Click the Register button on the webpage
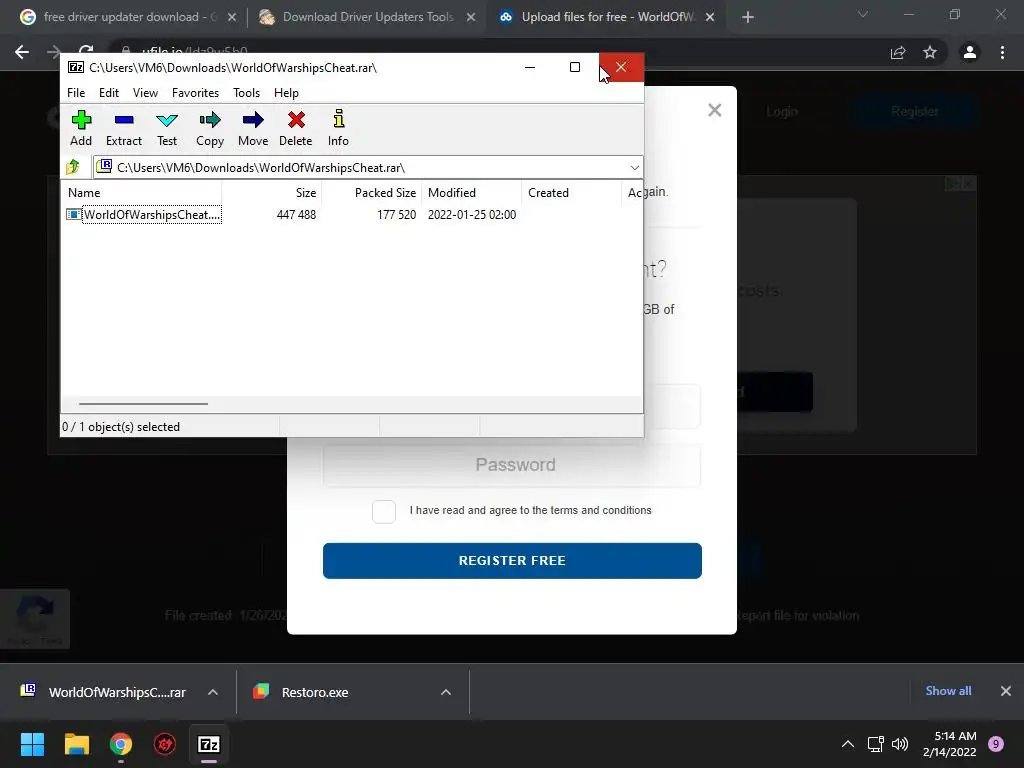This screenshot has height=768, width=1024. (915, 112)
